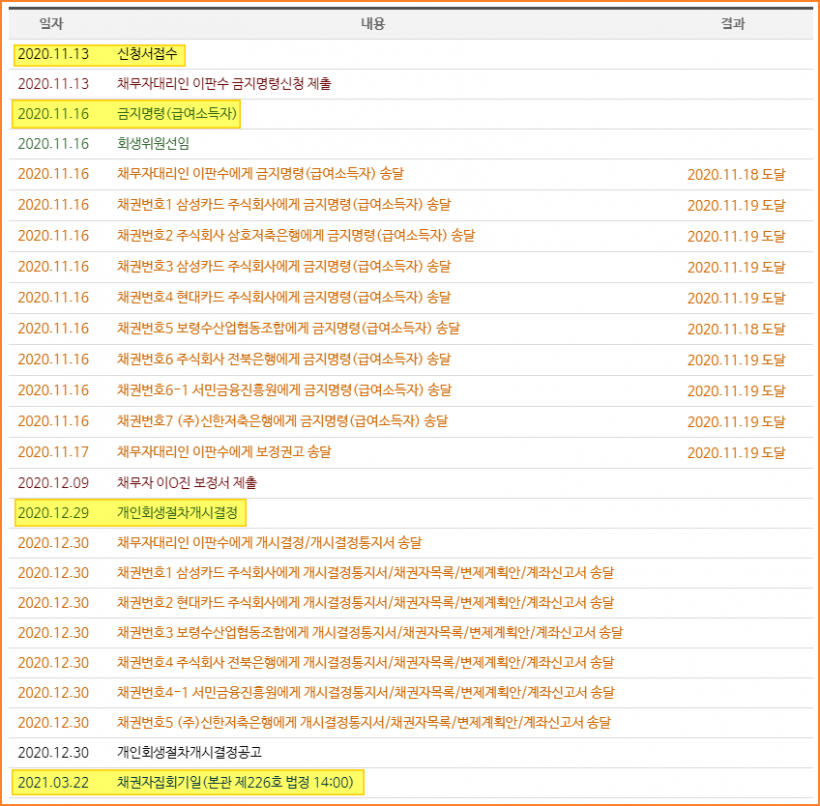Click the '결과' column header
This screenshot has height=806, width=820.
point(733,24)
